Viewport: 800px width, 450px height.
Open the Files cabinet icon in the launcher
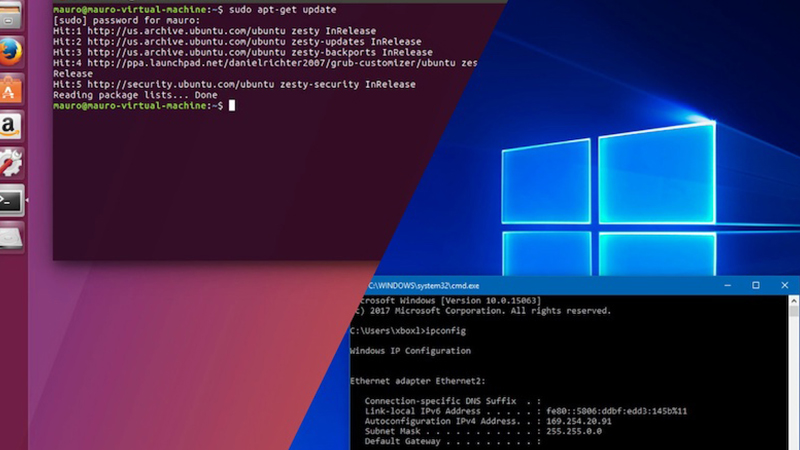pyautogui.click(x=11, y=14)
